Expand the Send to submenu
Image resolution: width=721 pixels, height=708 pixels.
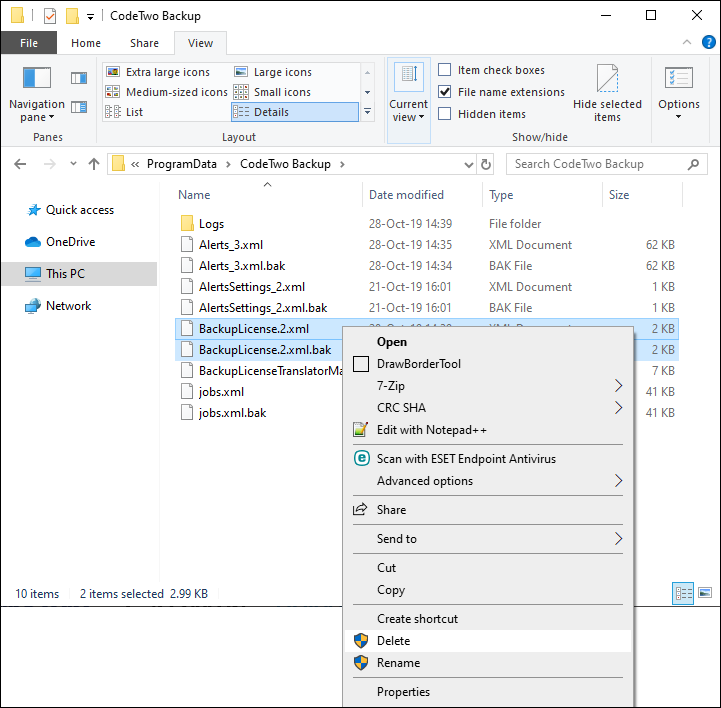(618, 538)
